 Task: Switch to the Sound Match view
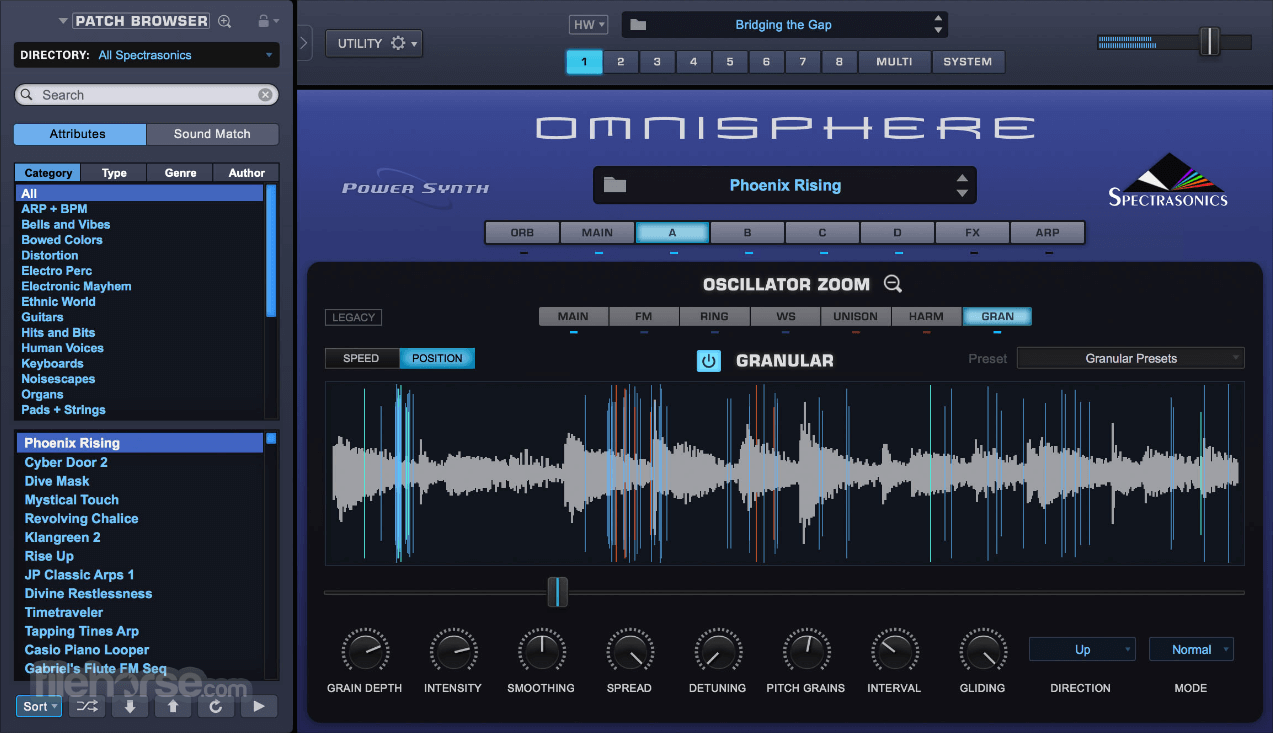pyautogui.click(x=212, y=134)
